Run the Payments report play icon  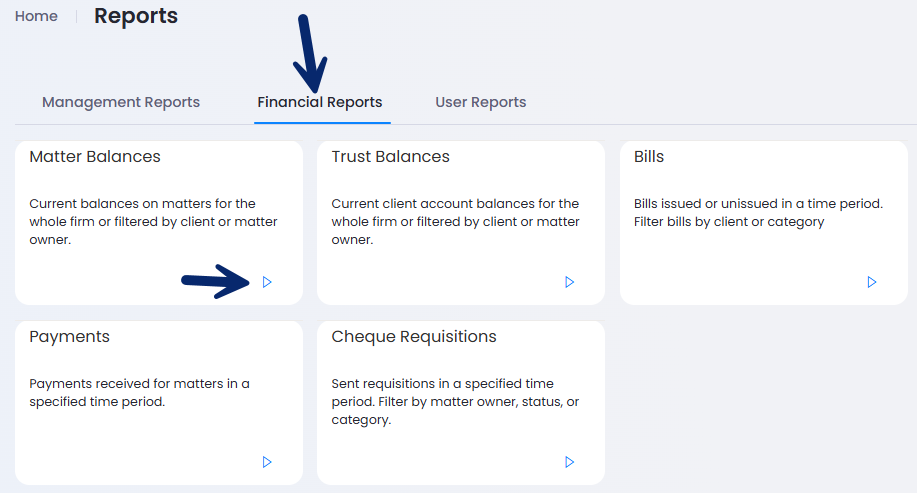pyautogui.click(x=267, y=462)
